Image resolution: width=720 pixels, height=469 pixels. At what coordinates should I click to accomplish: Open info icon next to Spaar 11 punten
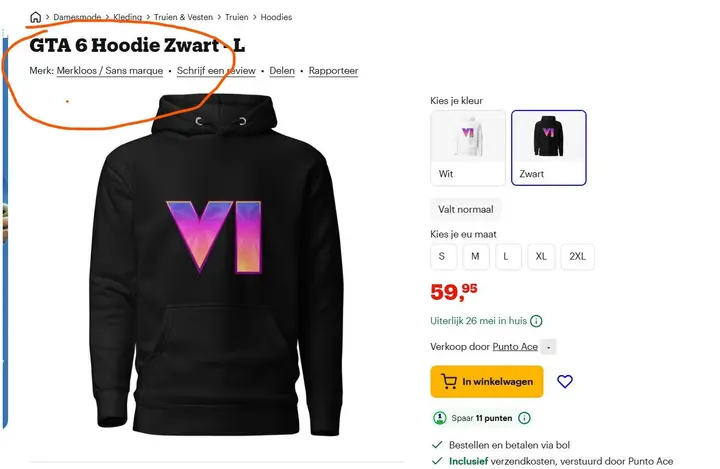pyautogui.click(x=524, y=418)
